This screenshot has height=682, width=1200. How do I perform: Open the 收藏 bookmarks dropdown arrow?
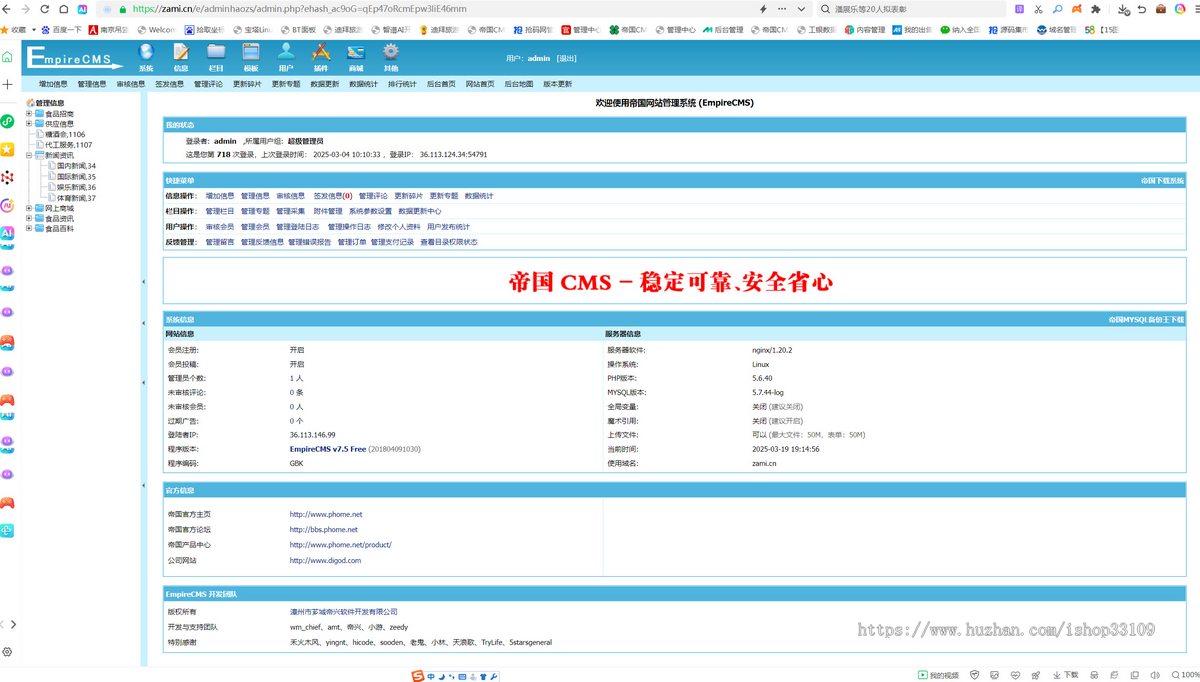[x=34, y=30]
